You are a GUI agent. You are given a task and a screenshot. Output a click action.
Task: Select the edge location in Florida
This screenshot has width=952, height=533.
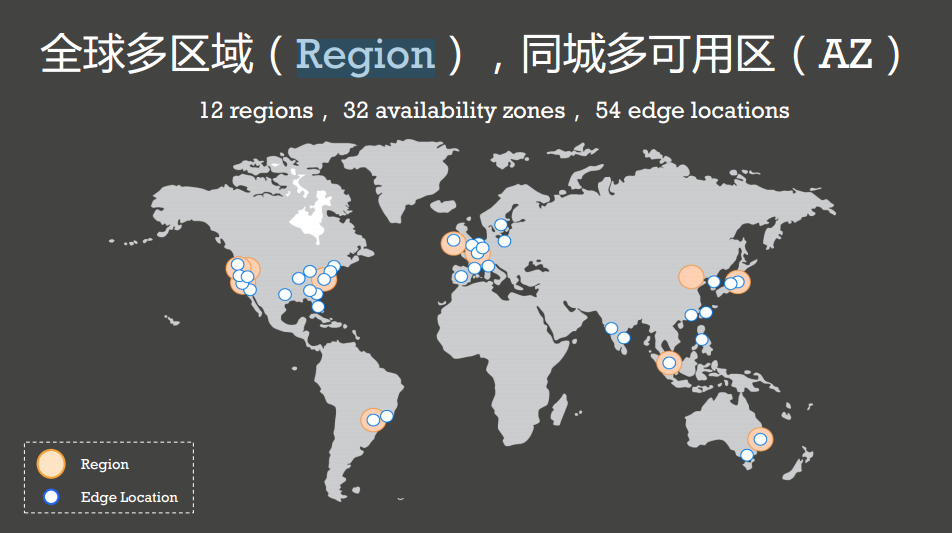point(318,306)
